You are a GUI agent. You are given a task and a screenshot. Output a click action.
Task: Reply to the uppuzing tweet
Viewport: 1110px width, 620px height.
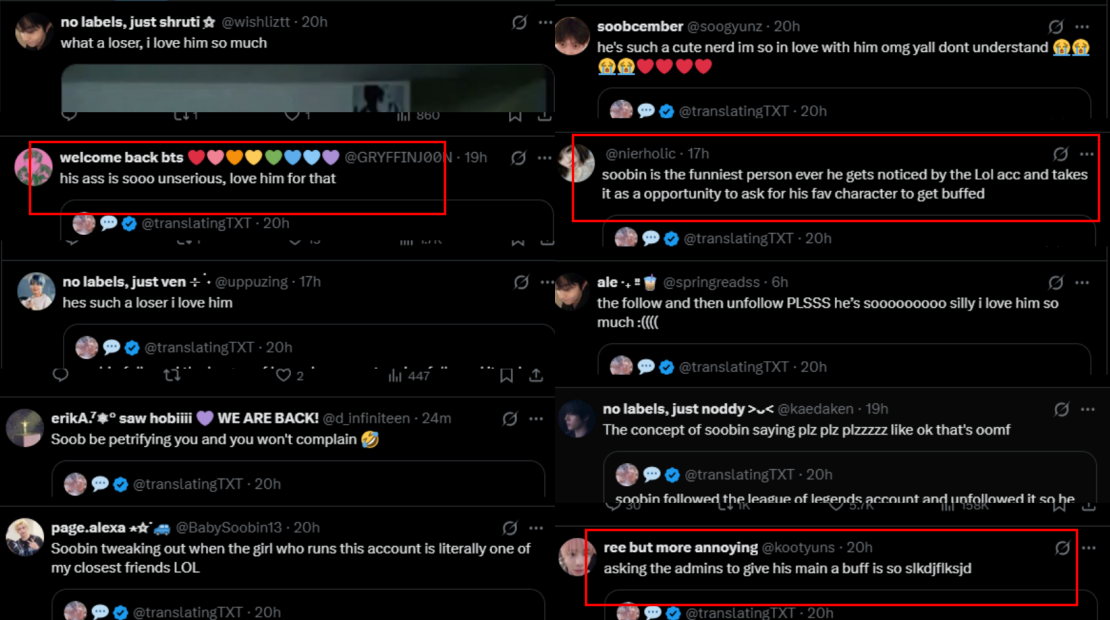pos(61,374)
